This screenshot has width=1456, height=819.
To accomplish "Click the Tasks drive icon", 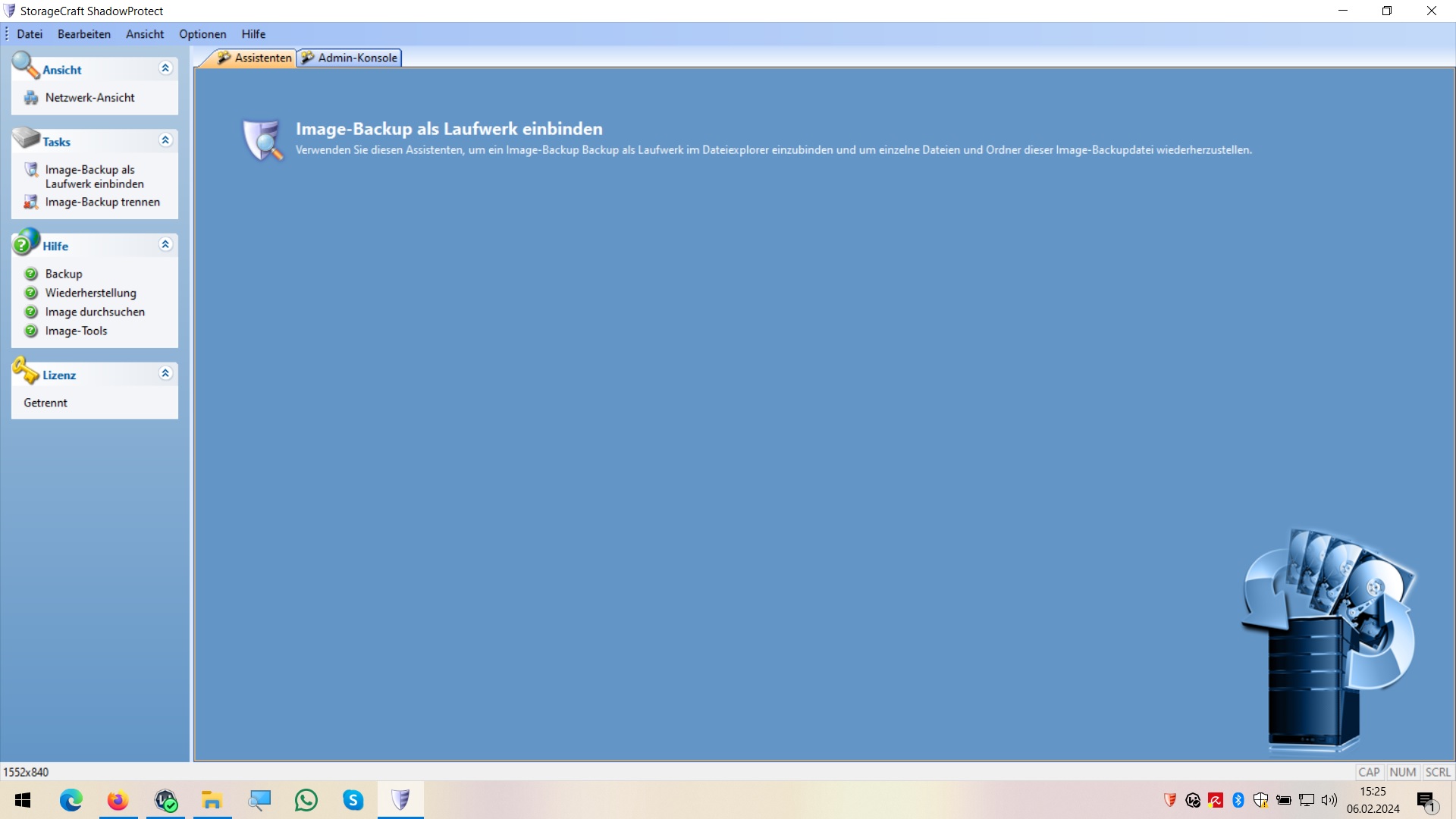I will pos(26,138).
